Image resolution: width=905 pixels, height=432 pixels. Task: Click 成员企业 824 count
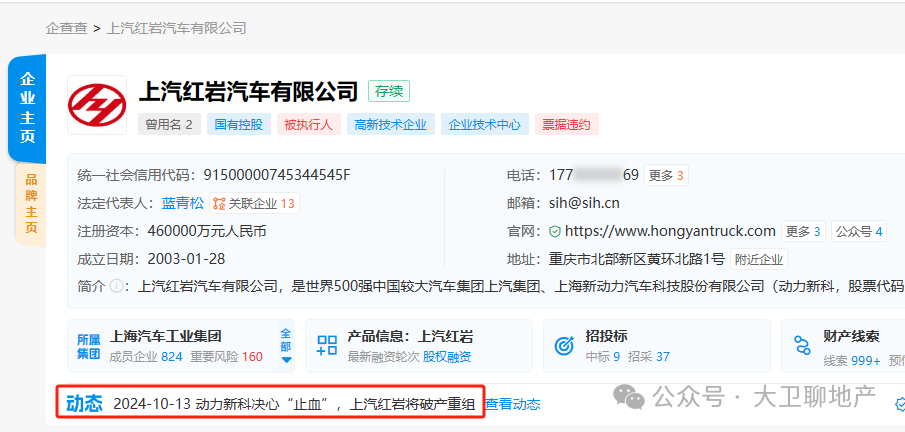coord(146,357)
